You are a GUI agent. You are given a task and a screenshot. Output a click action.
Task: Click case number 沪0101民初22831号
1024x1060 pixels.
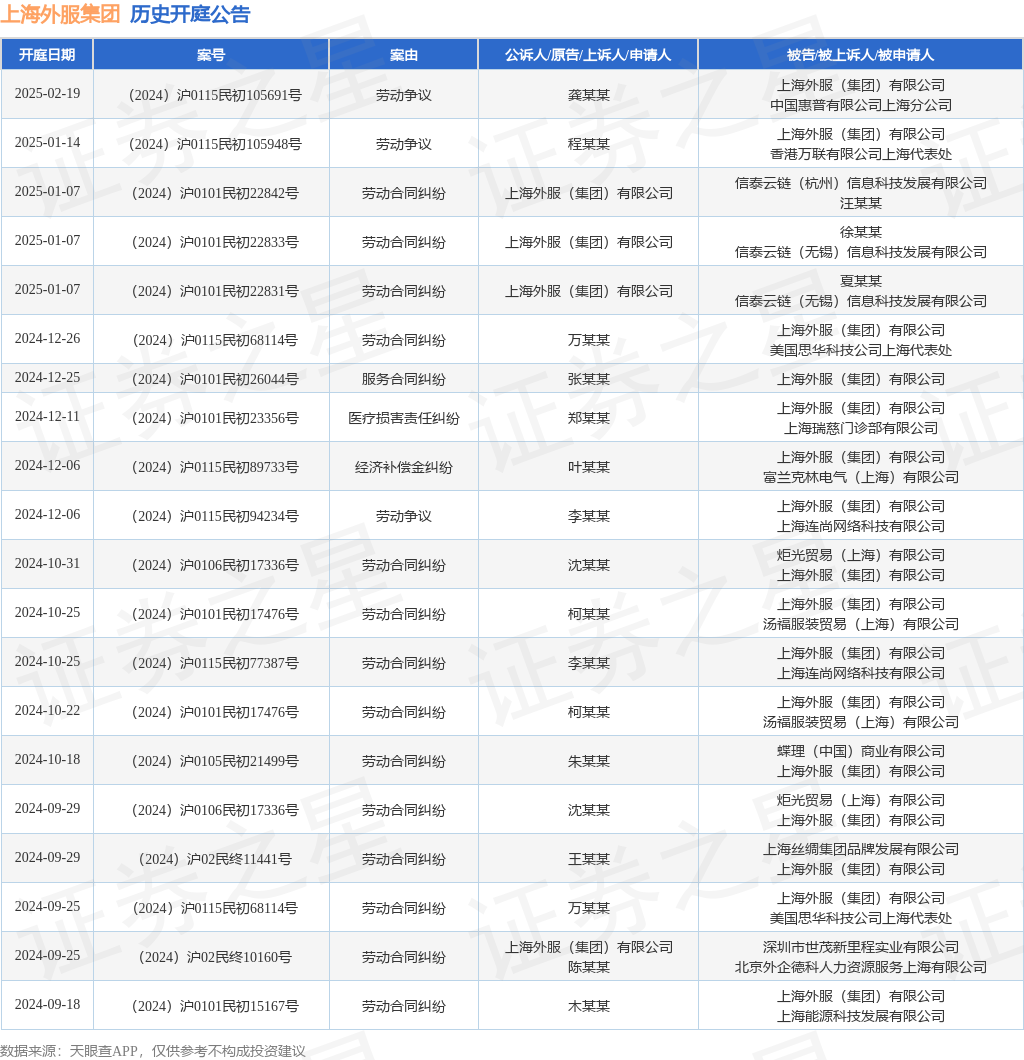coord(239,291)
